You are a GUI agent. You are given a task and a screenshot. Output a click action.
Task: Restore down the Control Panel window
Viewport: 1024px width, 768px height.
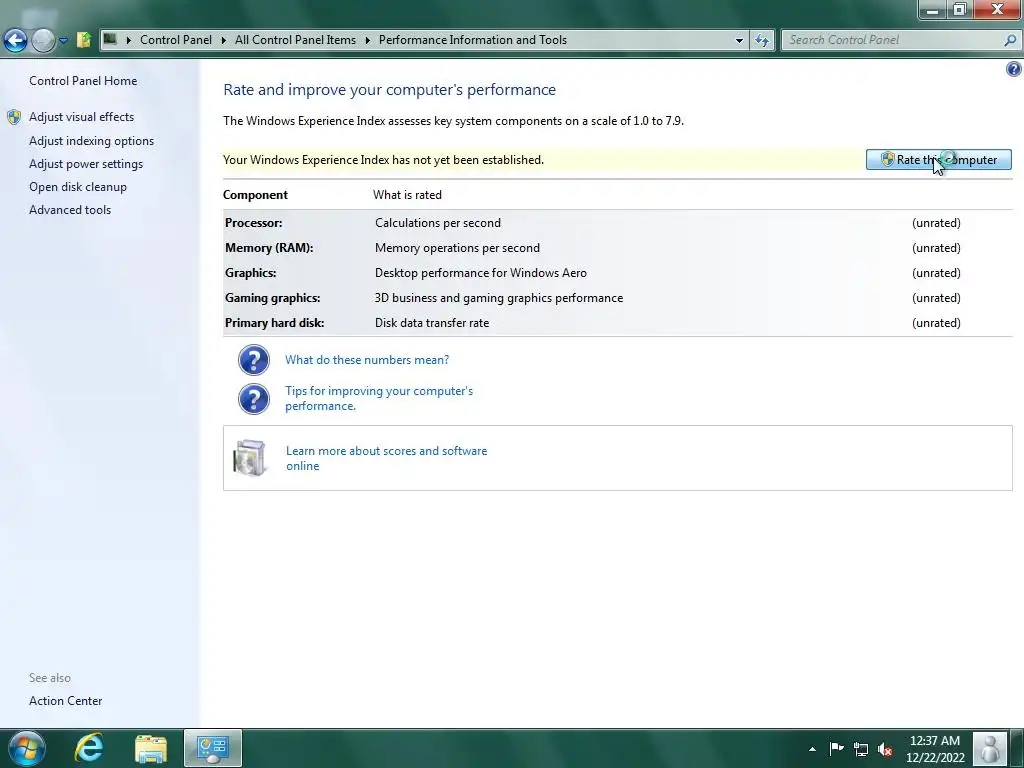[959, 10]
